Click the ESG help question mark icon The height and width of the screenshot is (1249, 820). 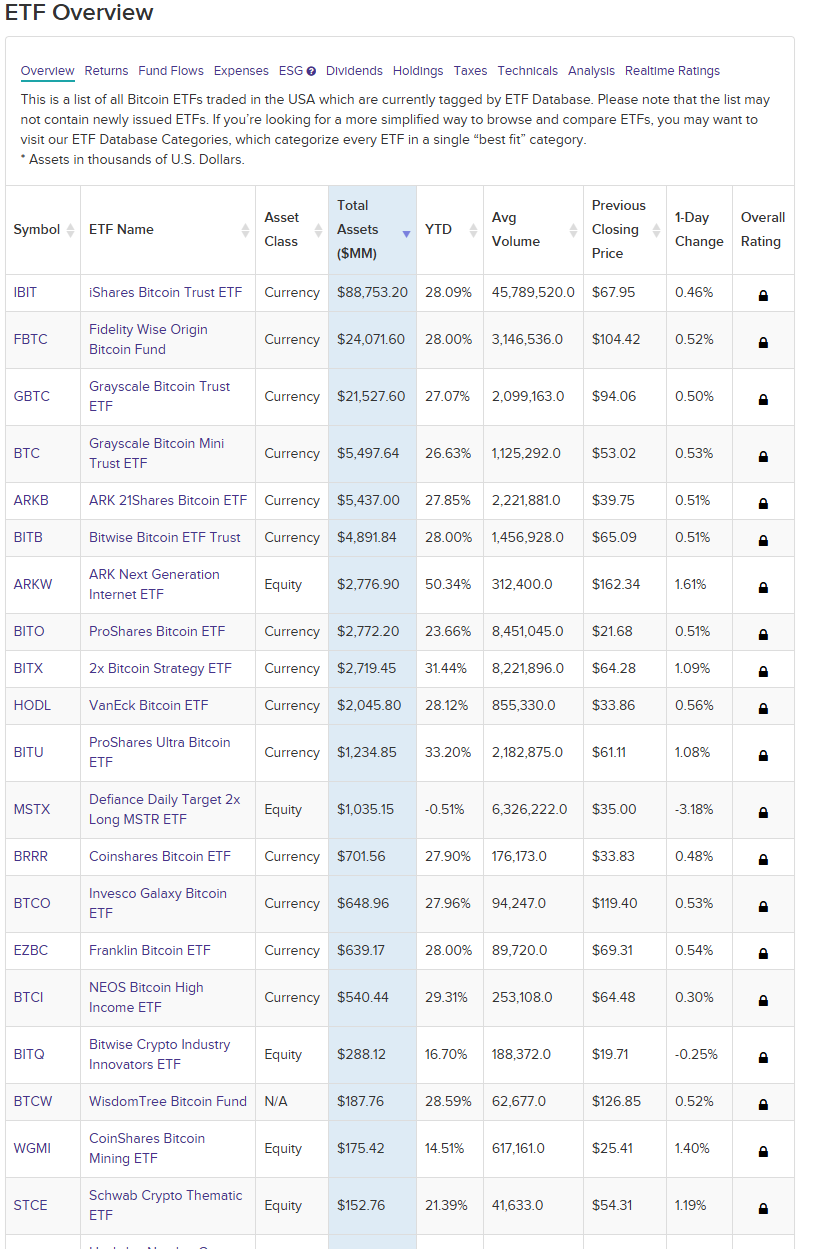312,72
